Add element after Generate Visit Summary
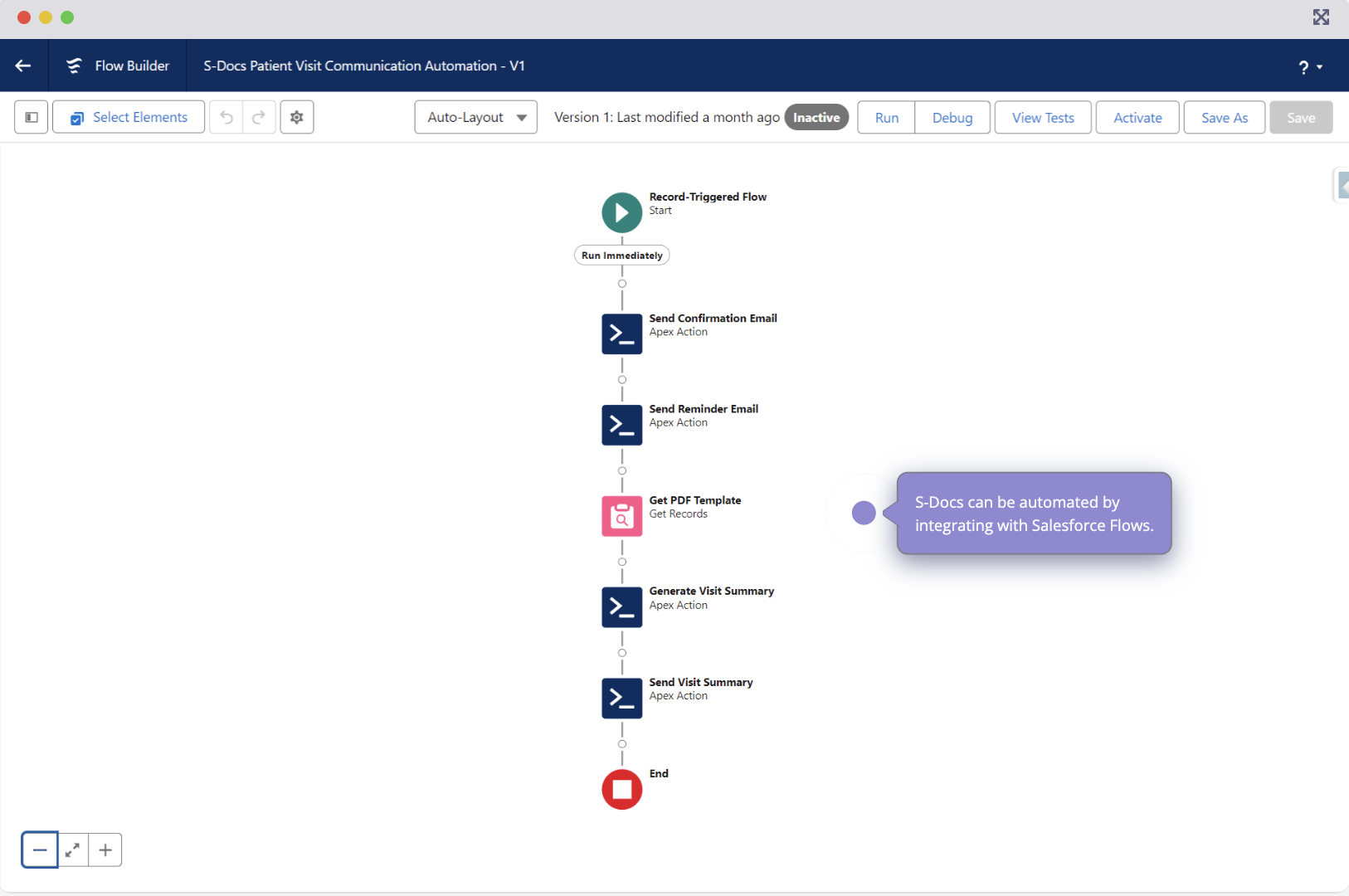Viewport: 1349px width, 896px height. click(x=622, y=653)
